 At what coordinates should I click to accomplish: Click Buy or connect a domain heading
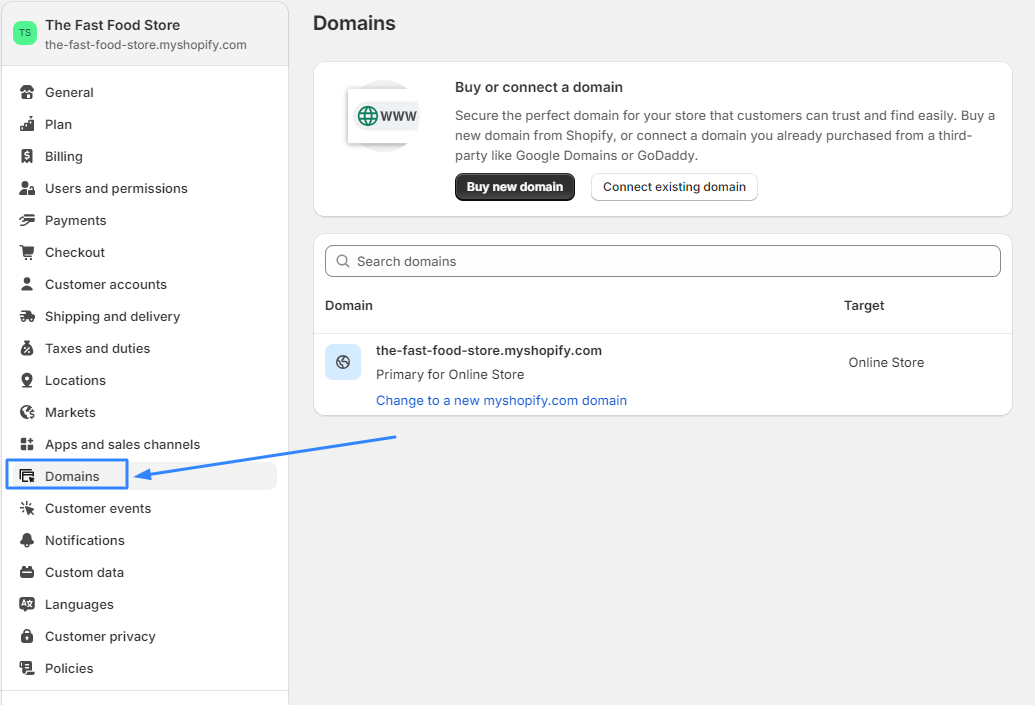[539, 87]
